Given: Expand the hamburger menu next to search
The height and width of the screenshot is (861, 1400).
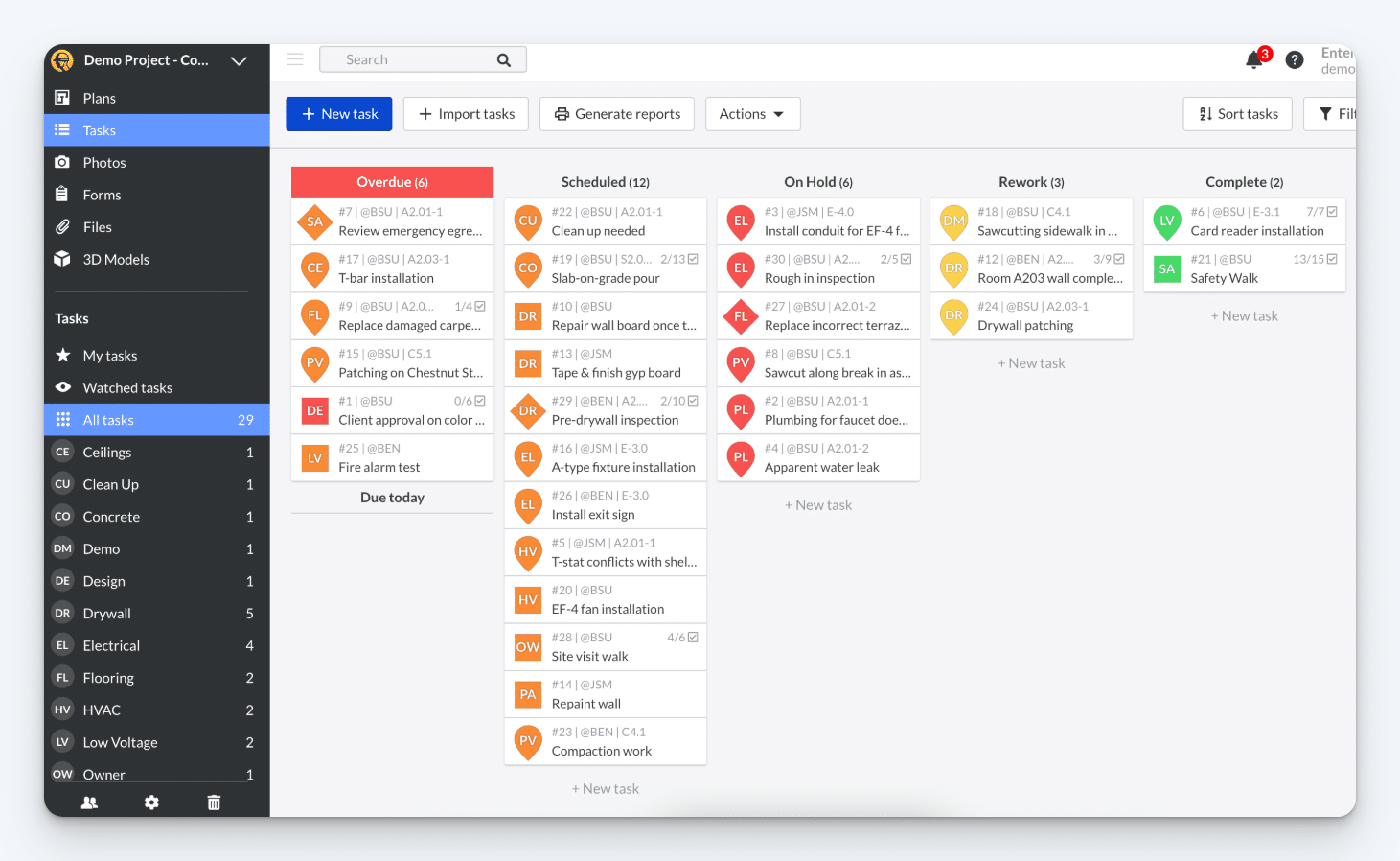Looking at the screenshot, I should click(x=295, y=58).
